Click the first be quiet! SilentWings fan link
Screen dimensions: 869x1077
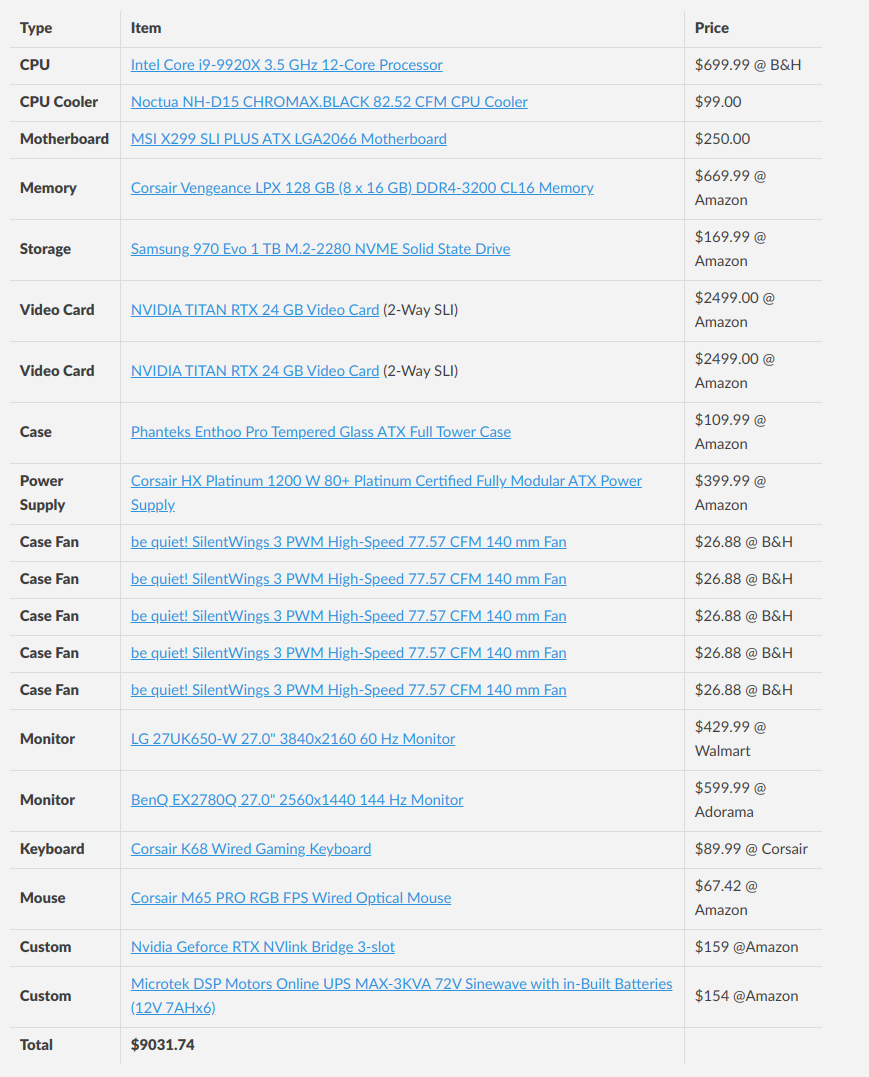(348, 542)
